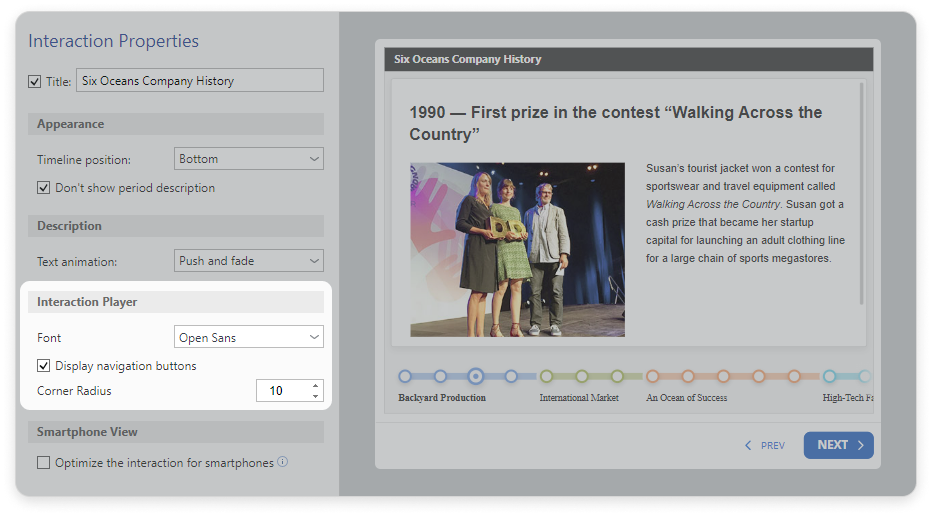Select the first blue timeline marker
The height and width of the screenshot is (516, 932).
pyautogui.click(x=405, y=377)
